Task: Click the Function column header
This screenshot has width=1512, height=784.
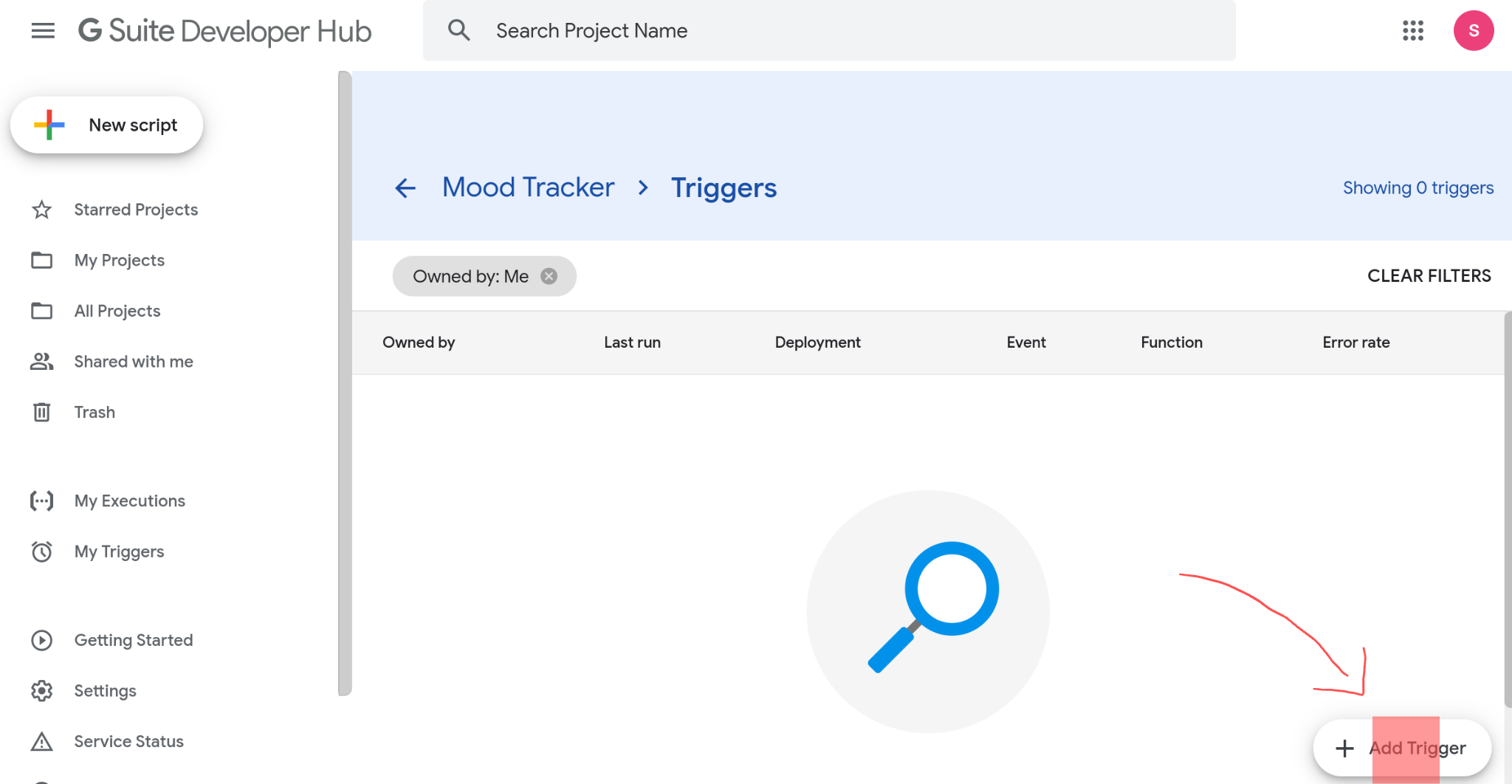Action: click(1172, 343)
